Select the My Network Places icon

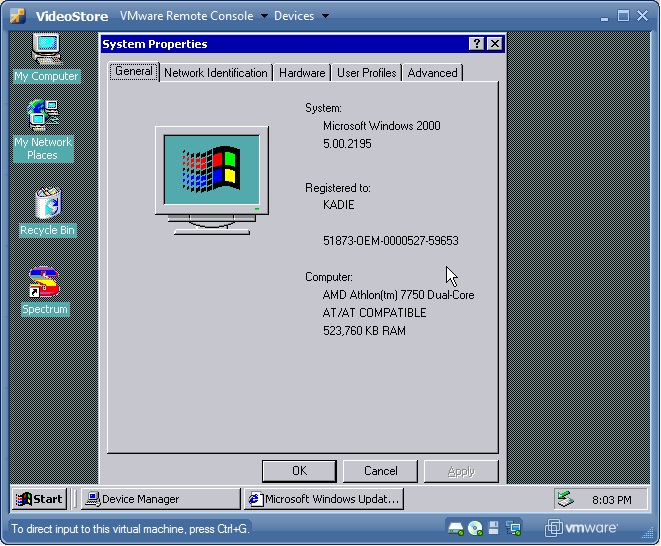pos(43,130)
